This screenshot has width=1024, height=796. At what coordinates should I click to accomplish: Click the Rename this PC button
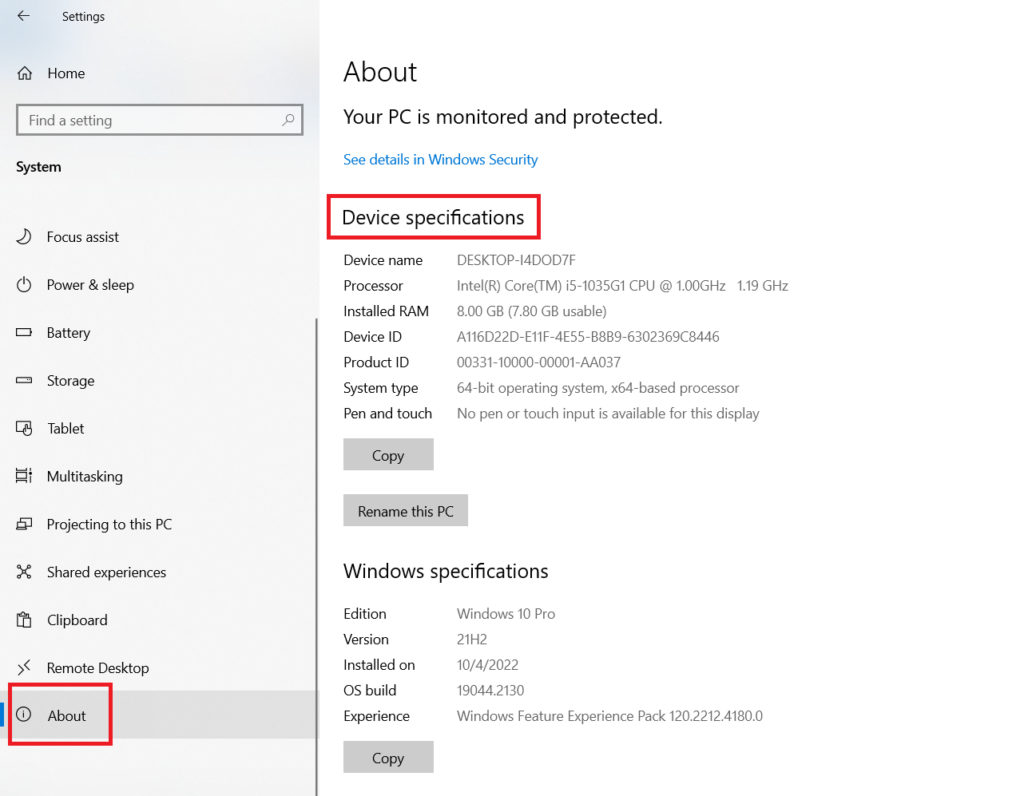406,511
